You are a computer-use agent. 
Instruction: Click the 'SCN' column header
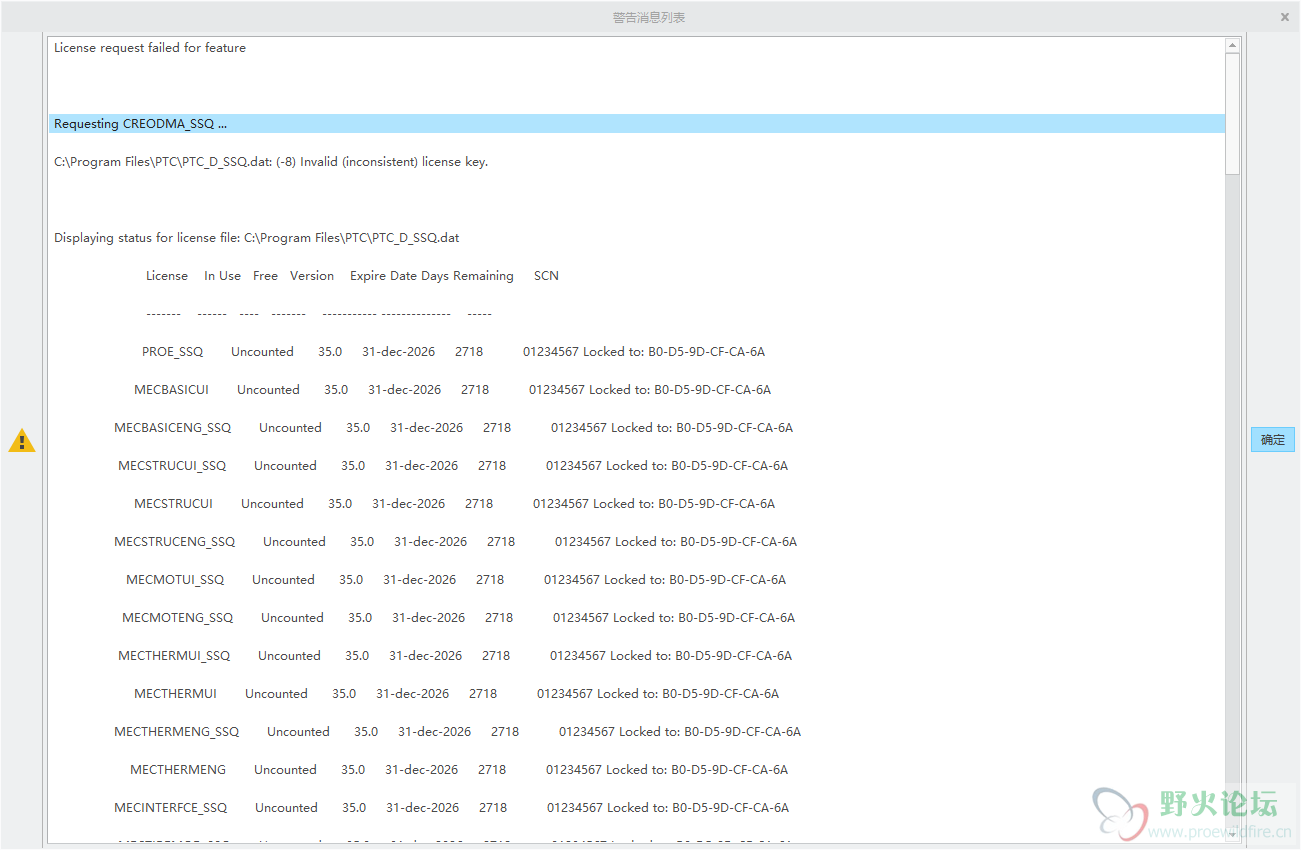[546, 276]
